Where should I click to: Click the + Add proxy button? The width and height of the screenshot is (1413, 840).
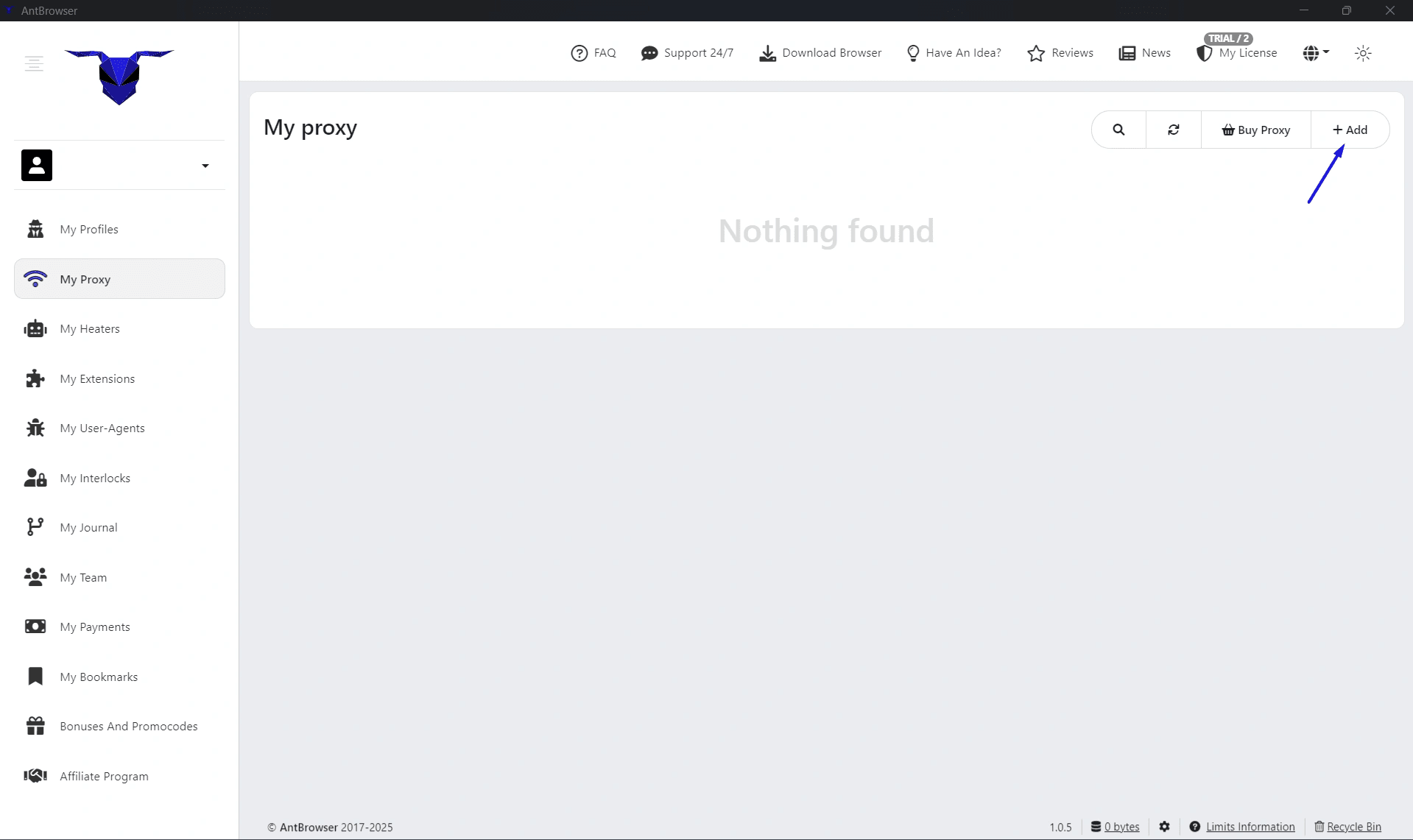pos(1350,130)
